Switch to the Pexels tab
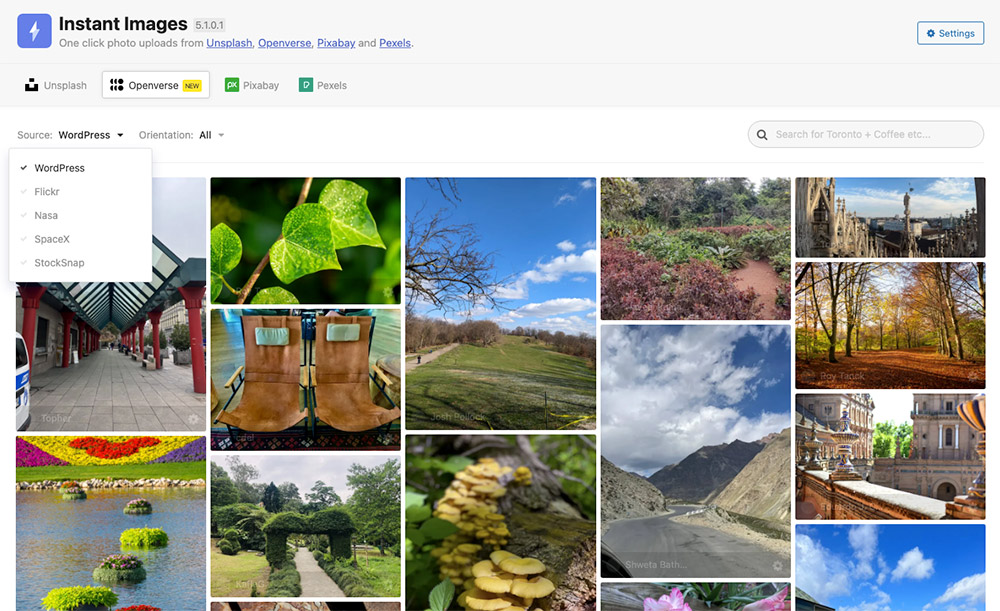Viewport: 1000px width, 611px height. (x=323, y=85)
